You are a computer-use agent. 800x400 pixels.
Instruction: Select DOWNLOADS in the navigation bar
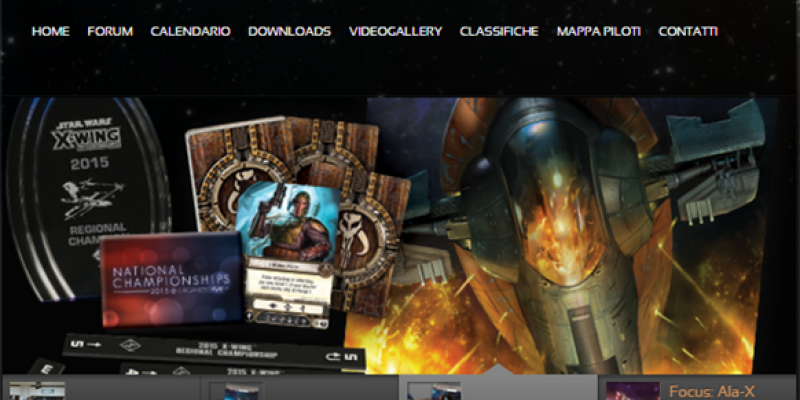click(x=289, y=32)
